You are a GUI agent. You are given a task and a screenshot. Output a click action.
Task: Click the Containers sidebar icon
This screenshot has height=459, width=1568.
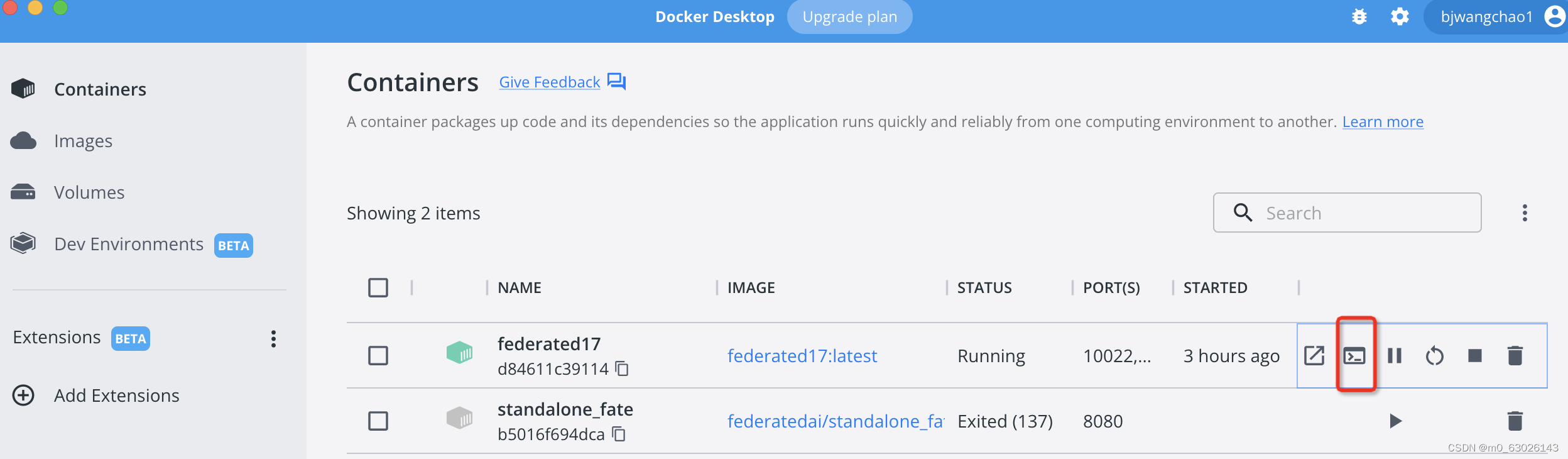(x=23, y=89)
